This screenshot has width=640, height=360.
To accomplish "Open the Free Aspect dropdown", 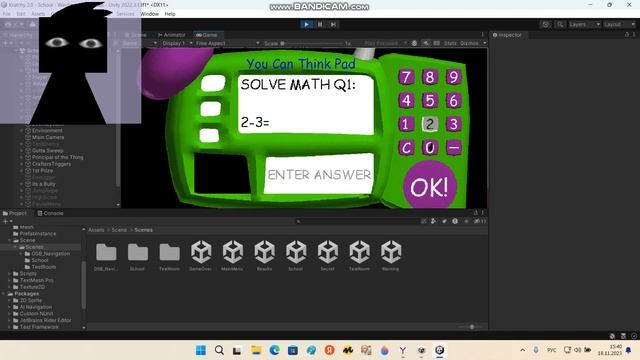I will (227, 43).
